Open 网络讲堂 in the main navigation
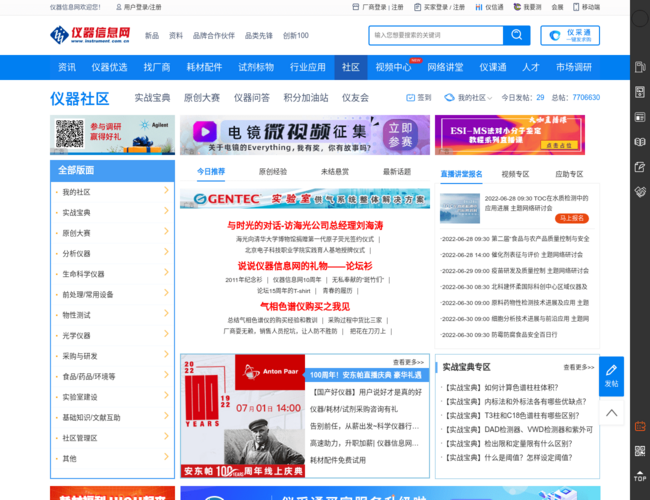This screenshot has height=500, width=650. click(x=445, y=67)
